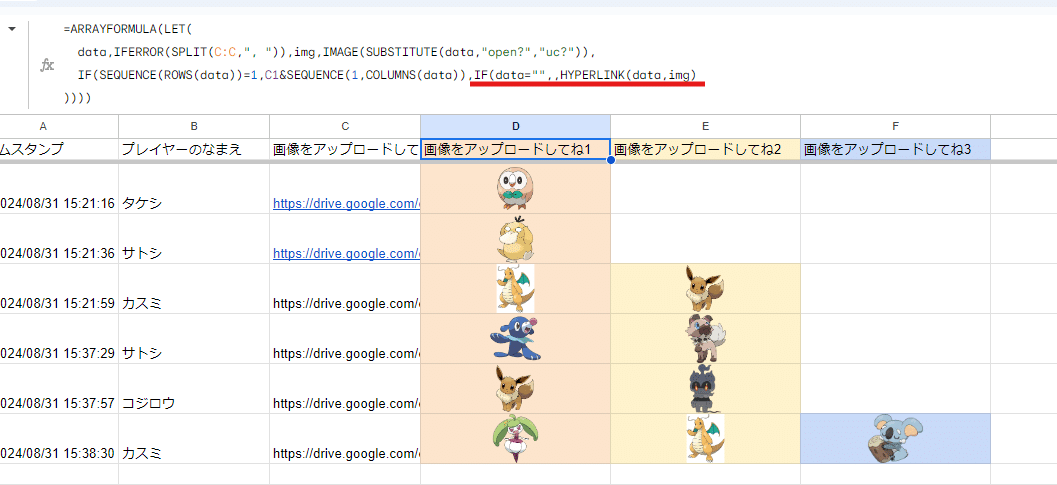Click the koala Pokémon image in column F
Viewport: 1057px width, 485px height.
pos(896,439)
